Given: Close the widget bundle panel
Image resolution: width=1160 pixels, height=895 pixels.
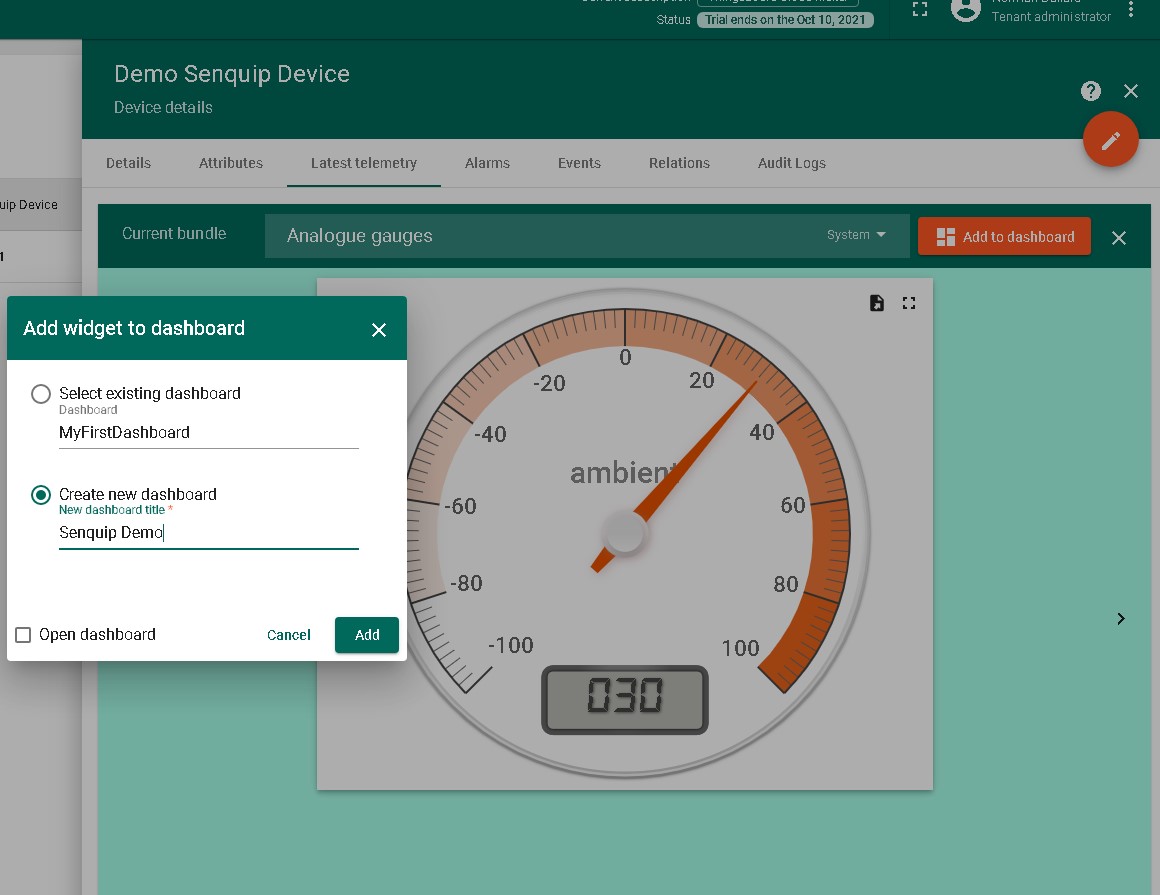Looking at the screenshot, I should tap(1119, 237).
